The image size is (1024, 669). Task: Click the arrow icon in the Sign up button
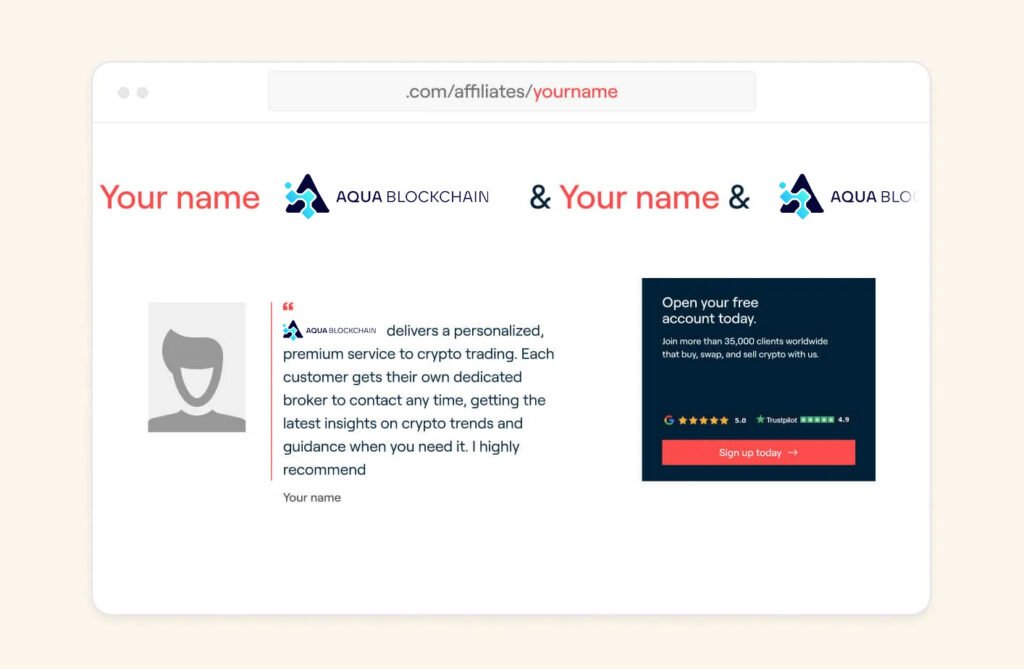pos(793,453)
